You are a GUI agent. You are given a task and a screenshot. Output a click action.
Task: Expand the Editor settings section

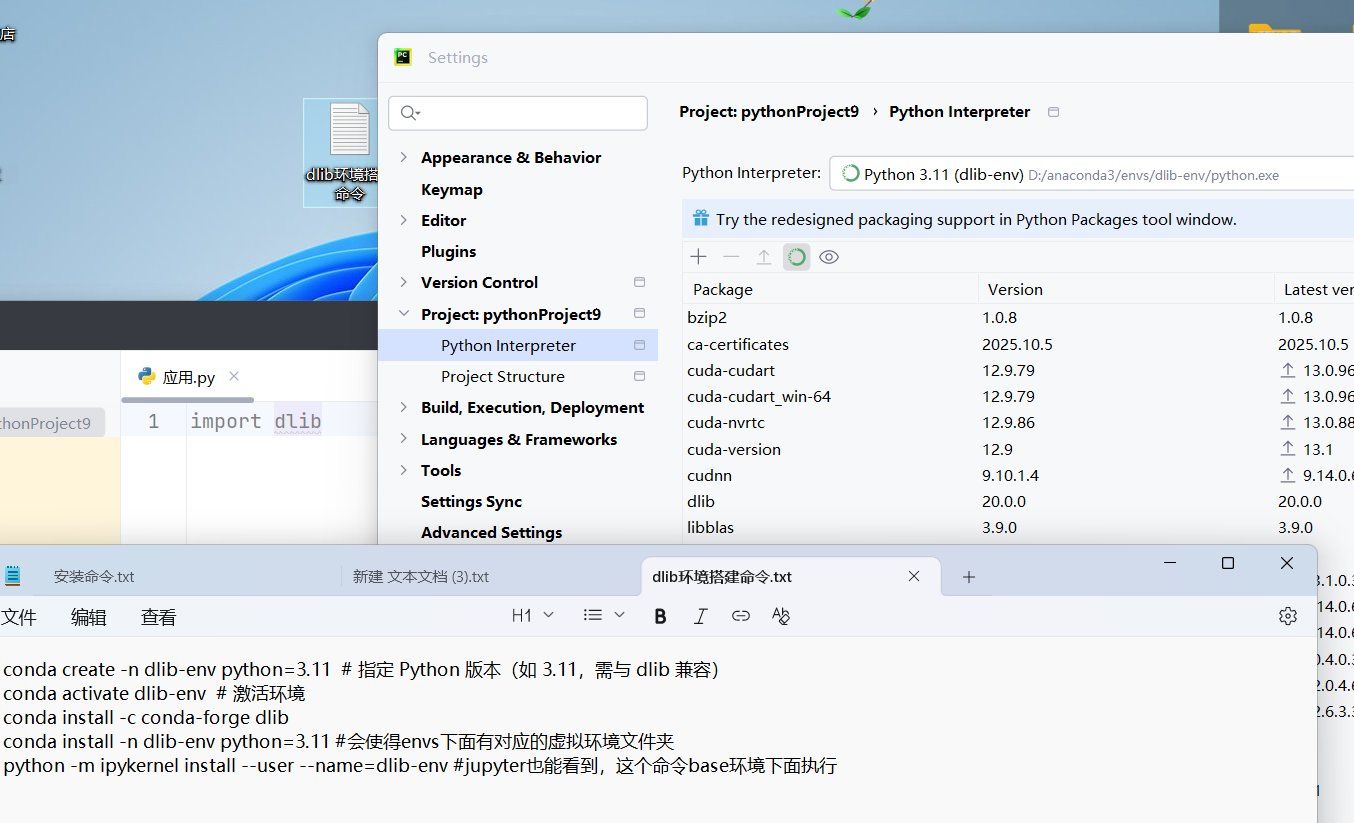tap(404, 220)
